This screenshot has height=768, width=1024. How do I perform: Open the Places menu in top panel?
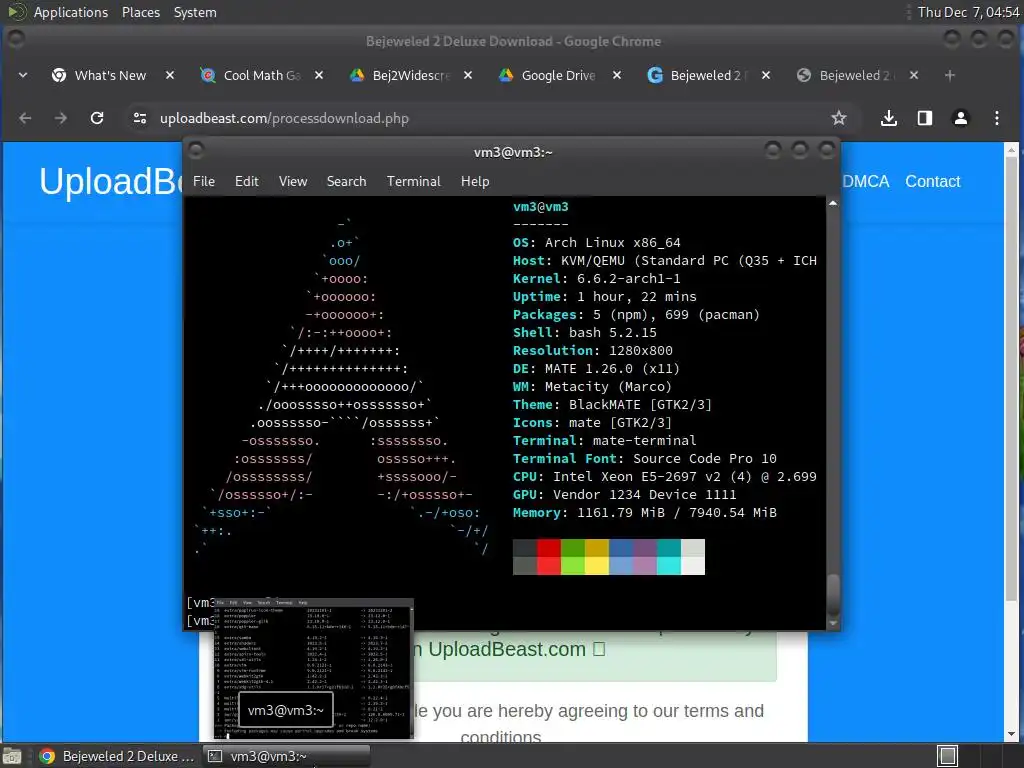[x=140, y=12]
